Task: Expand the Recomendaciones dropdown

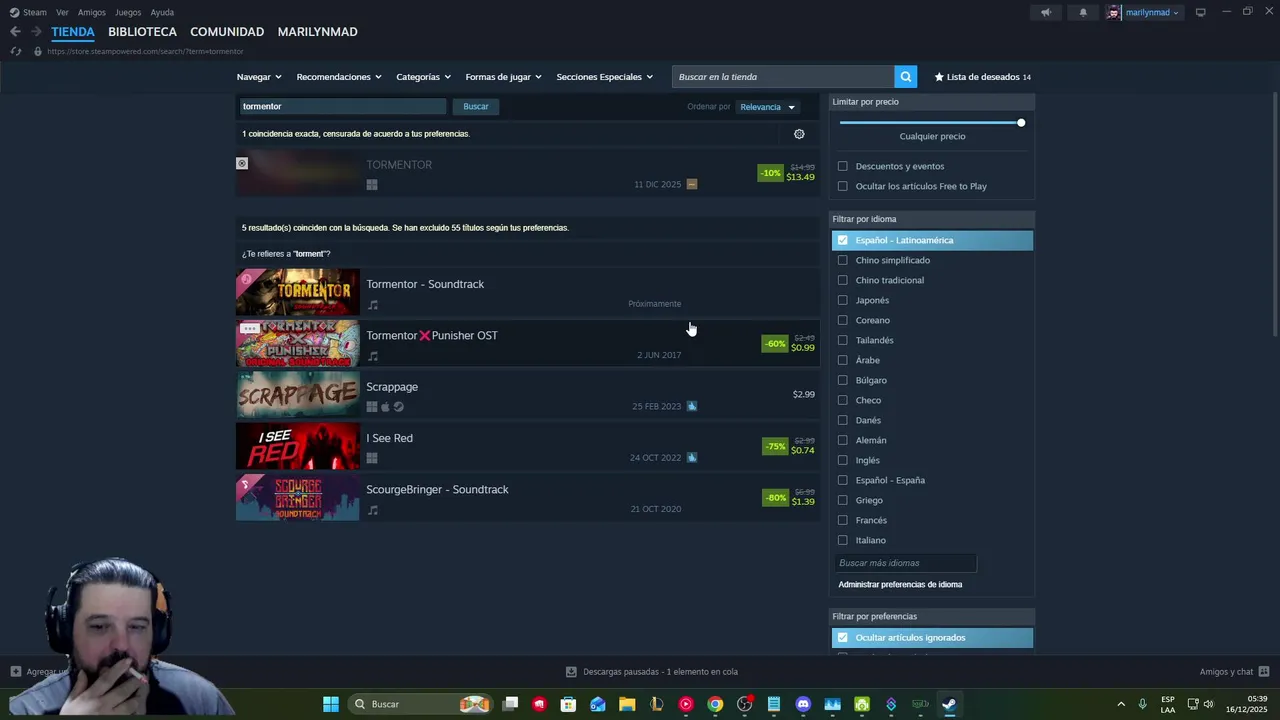Action: tap(339, 77)
